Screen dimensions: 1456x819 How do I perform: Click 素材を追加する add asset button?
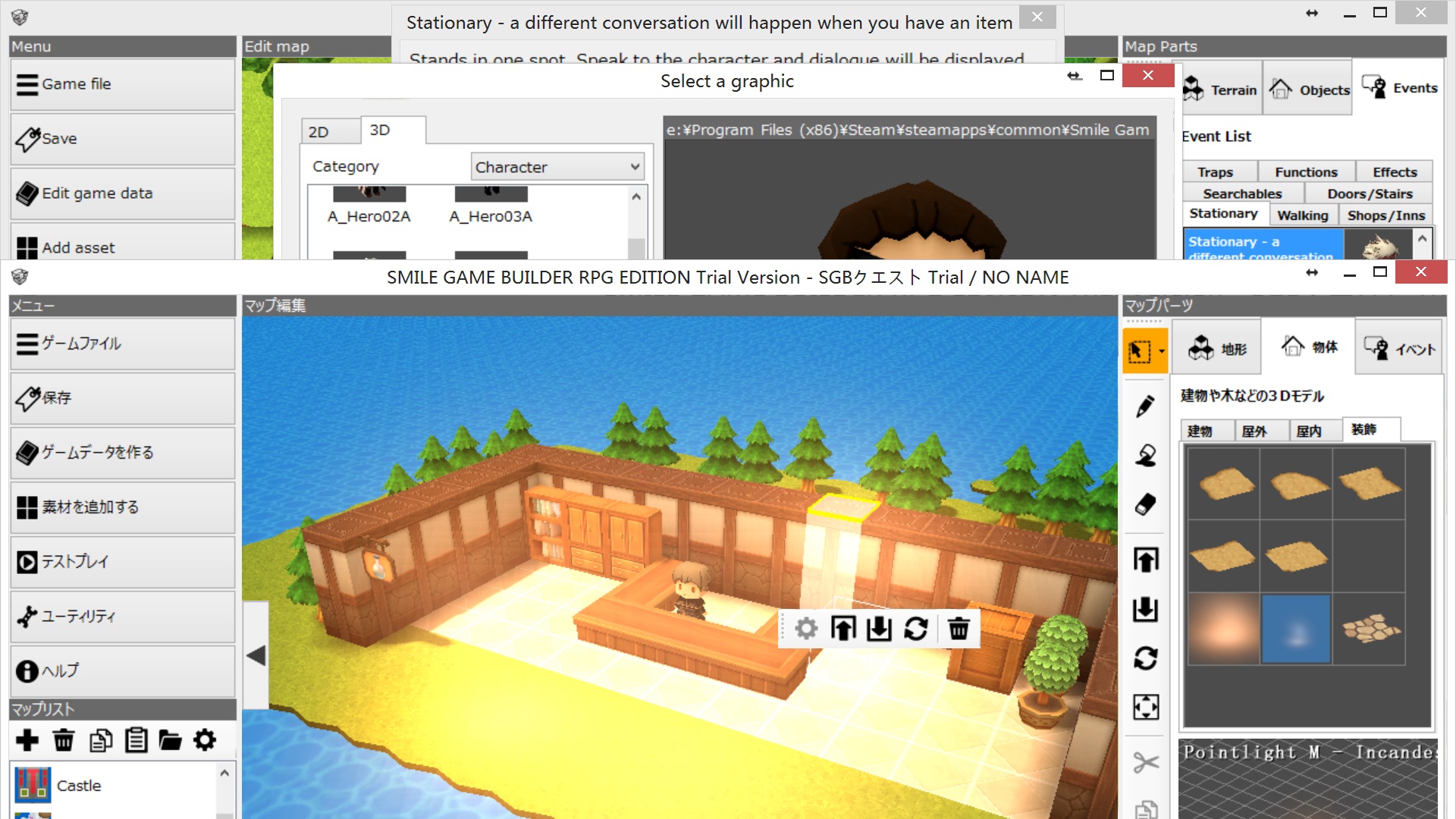(122, 507)
